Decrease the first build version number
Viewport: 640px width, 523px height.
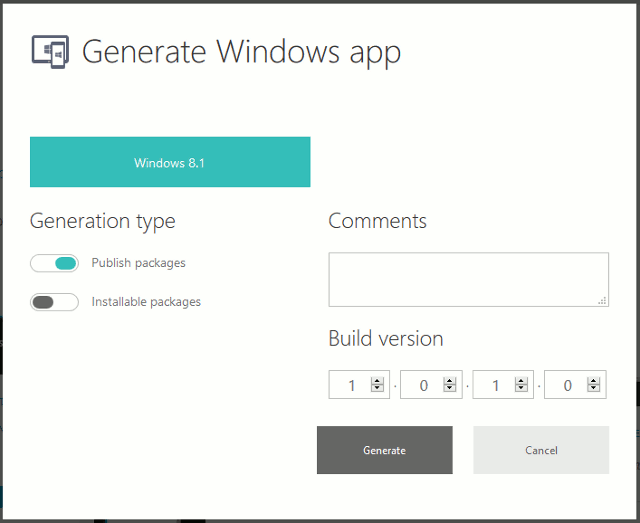pos(377,388)
